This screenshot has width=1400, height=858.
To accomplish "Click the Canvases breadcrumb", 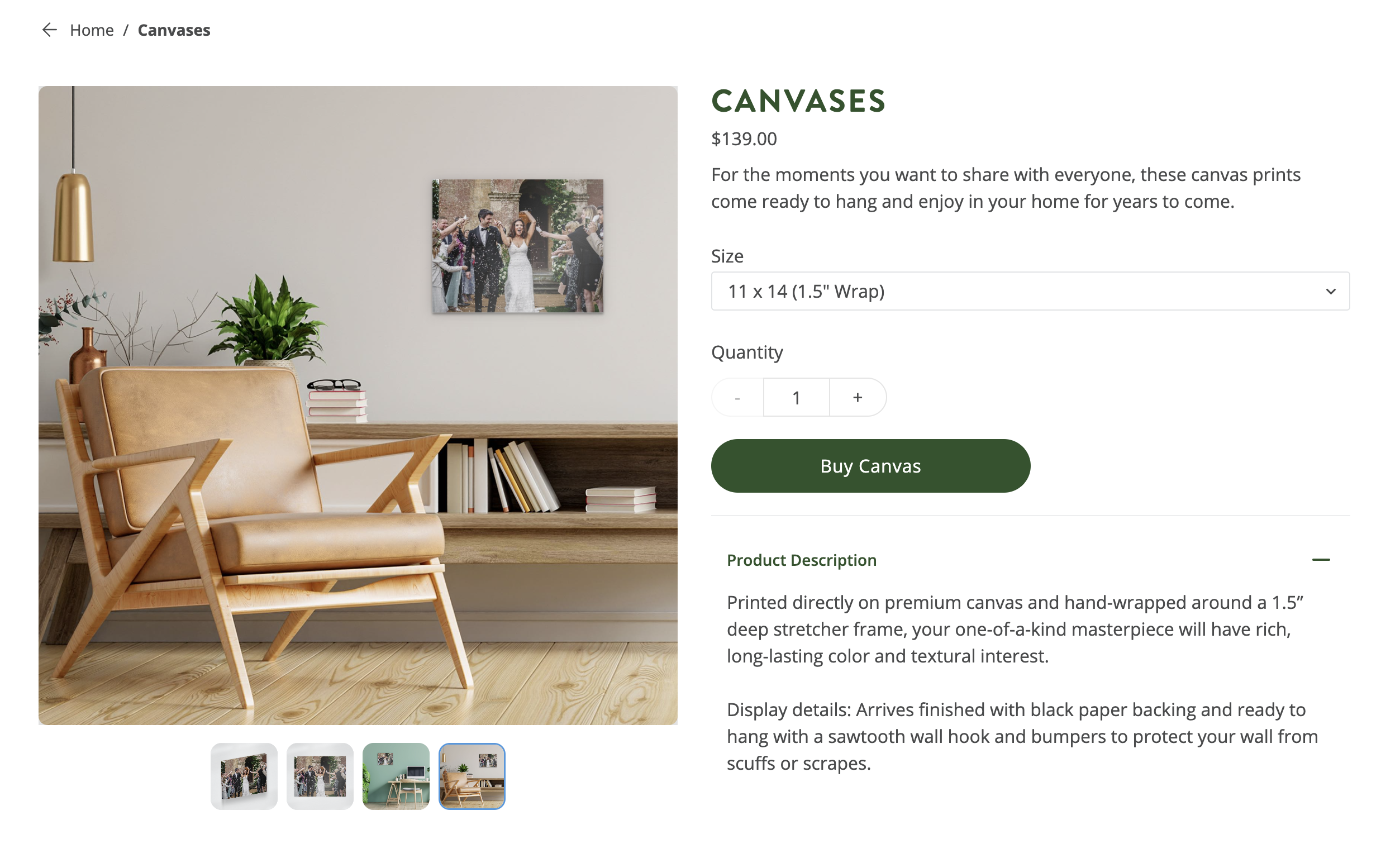I will pyautogui.click(x=174, y=30).
